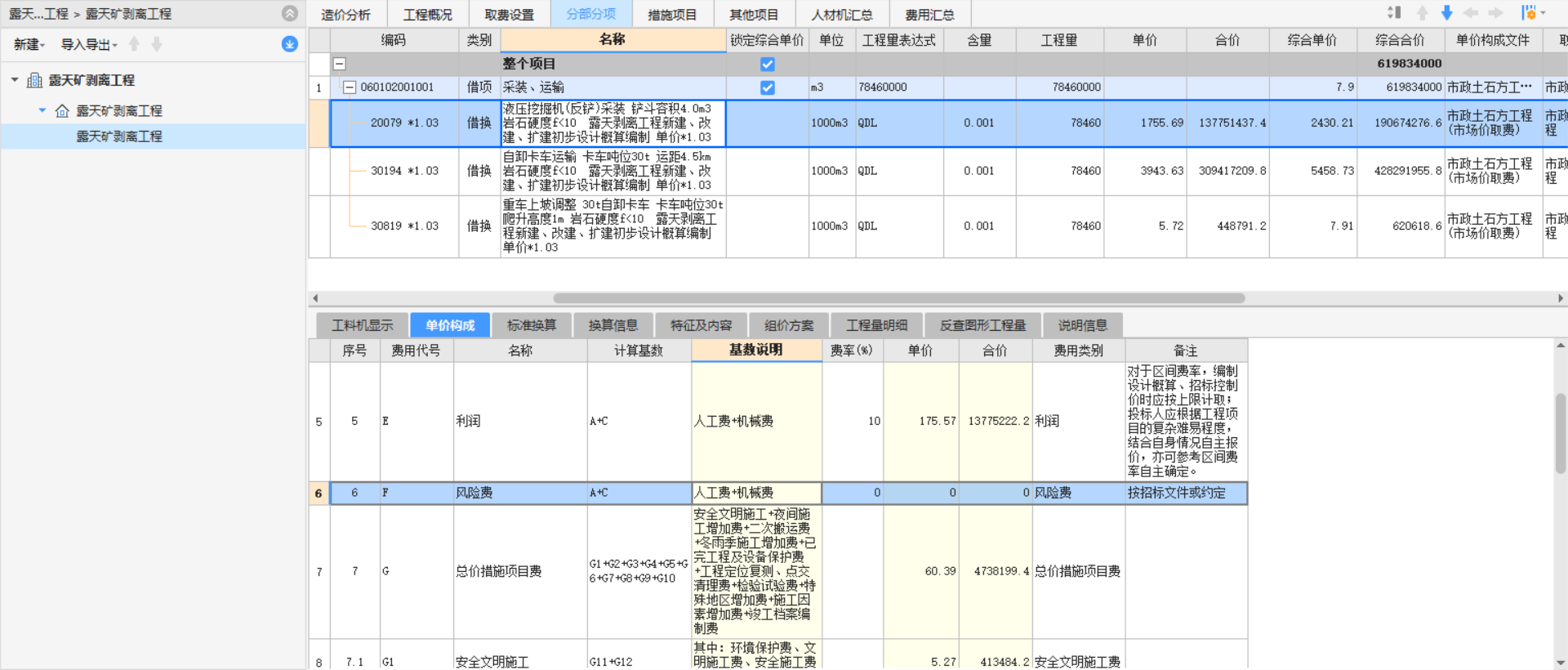The width and height of the screenshot is (1568, 670).
Task: Select the 单价构成 bottom tab
Action: click(x=450, y=325)
